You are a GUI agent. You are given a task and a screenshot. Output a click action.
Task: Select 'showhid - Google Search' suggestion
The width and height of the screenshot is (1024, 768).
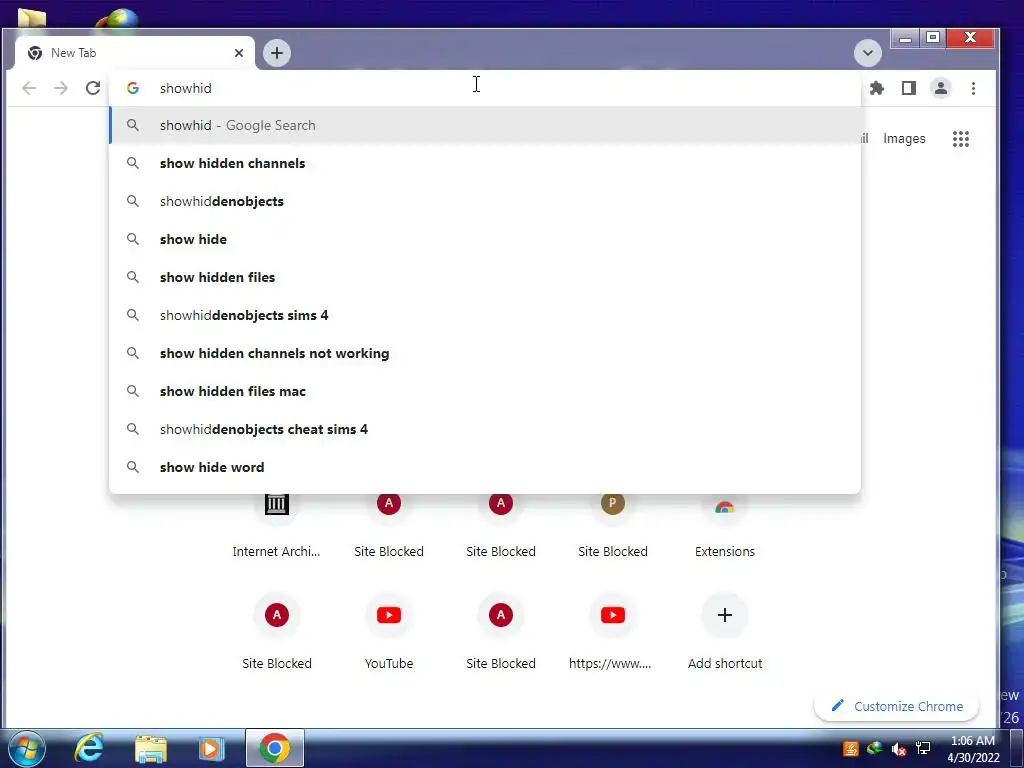pyautogui.click(x=485, y=125)
